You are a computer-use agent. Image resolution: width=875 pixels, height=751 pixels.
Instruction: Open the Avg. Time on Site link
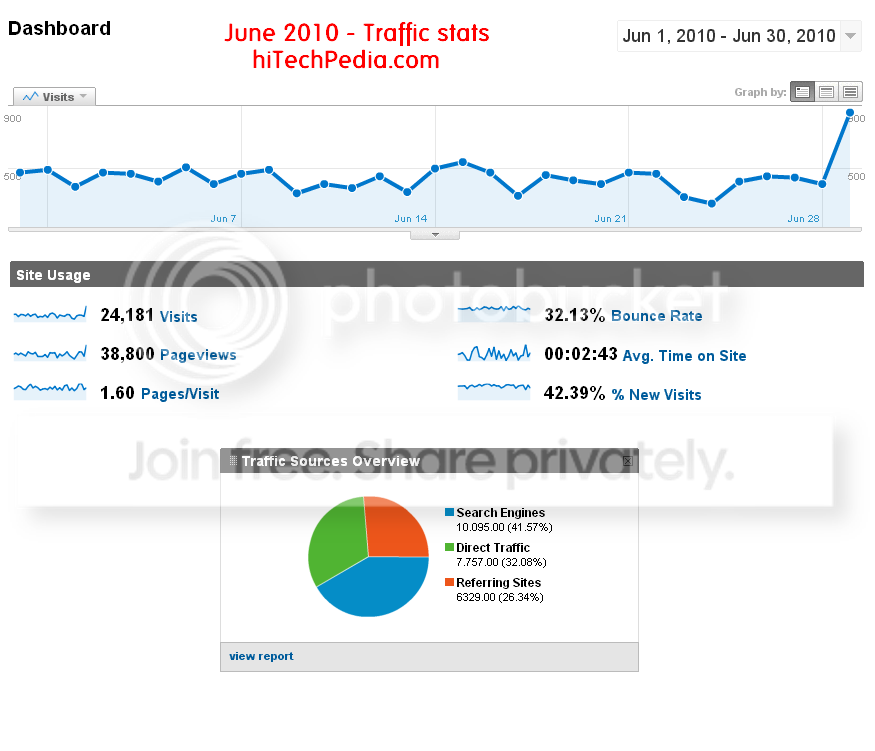(x=684, y=356)
